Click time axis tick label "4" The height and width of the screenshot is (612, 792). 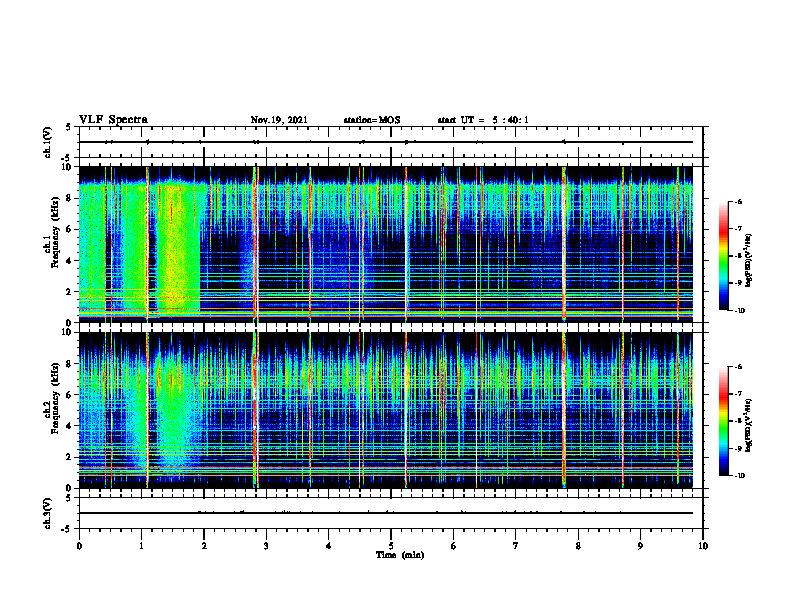point(329,546)
